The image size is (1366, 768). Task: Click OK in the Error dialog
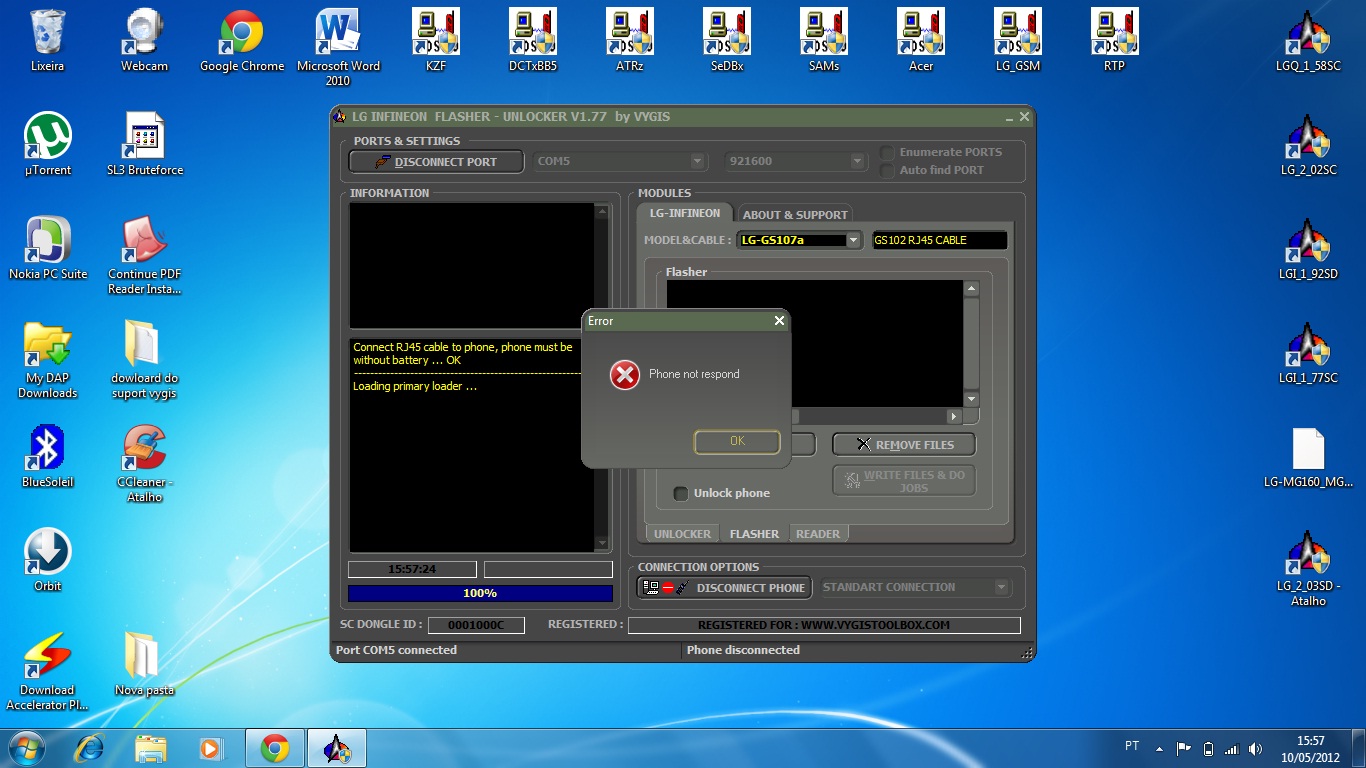coord(737,441)
